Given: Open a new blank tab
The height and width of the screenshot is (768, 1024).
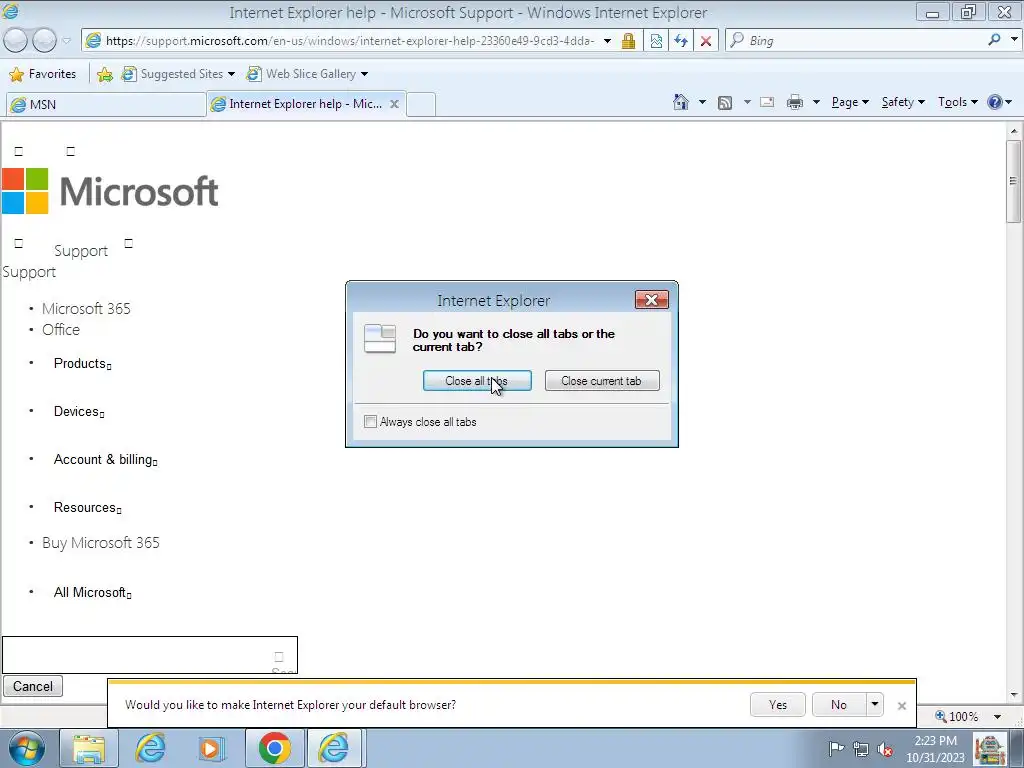Looking at the screenshot, I should click(421, 104).
